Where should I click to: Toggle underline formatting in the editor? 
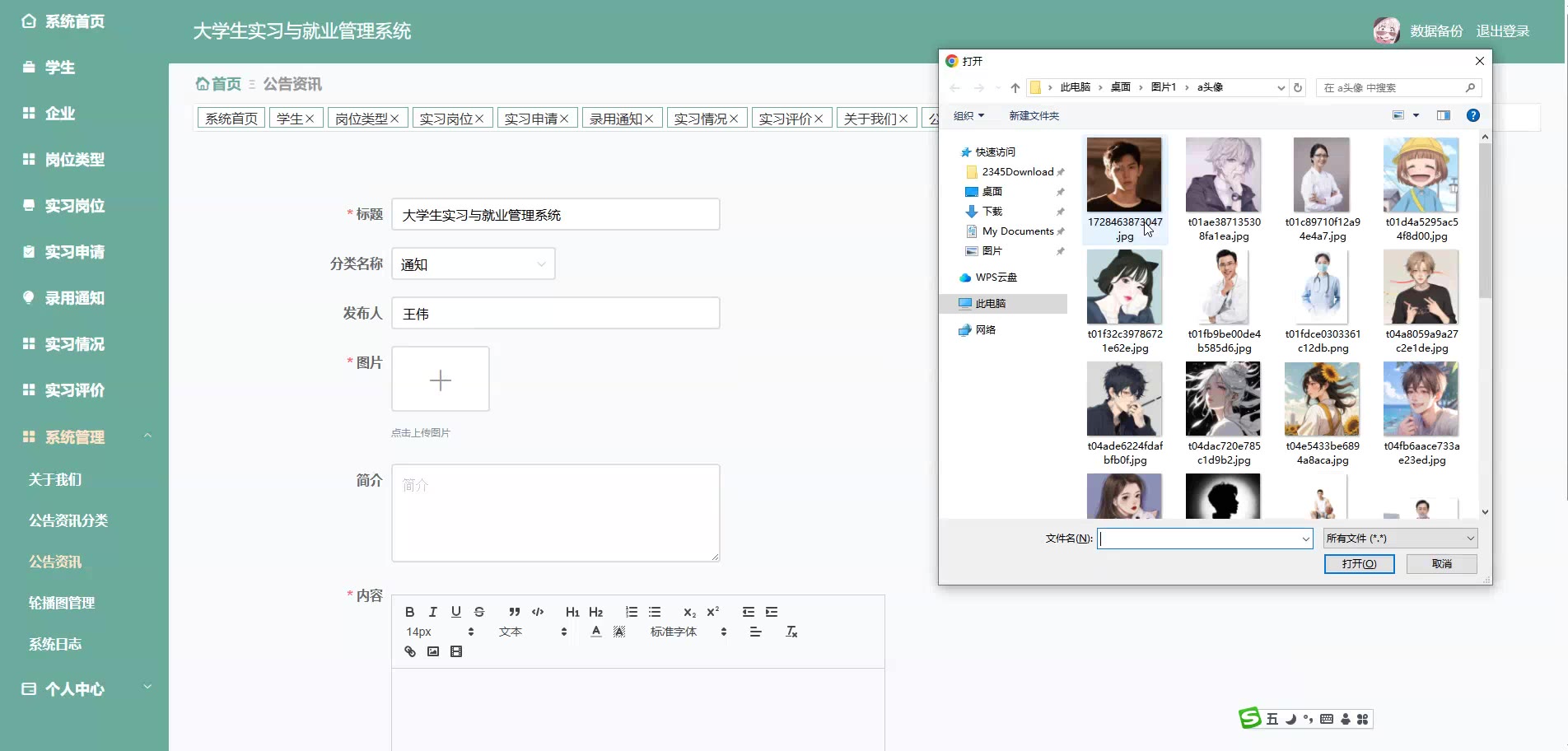(456, 612)
